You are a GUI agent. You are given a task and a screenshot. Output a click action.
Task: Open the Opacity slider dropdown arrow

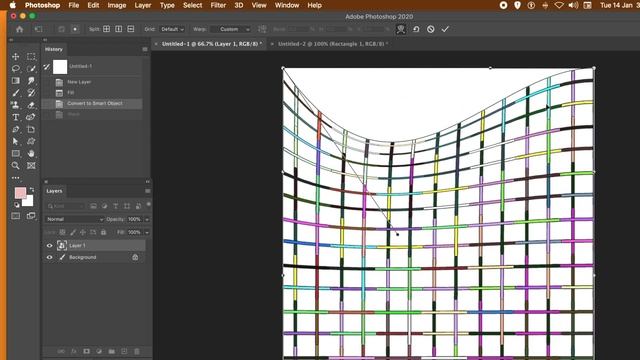point(147,220)
